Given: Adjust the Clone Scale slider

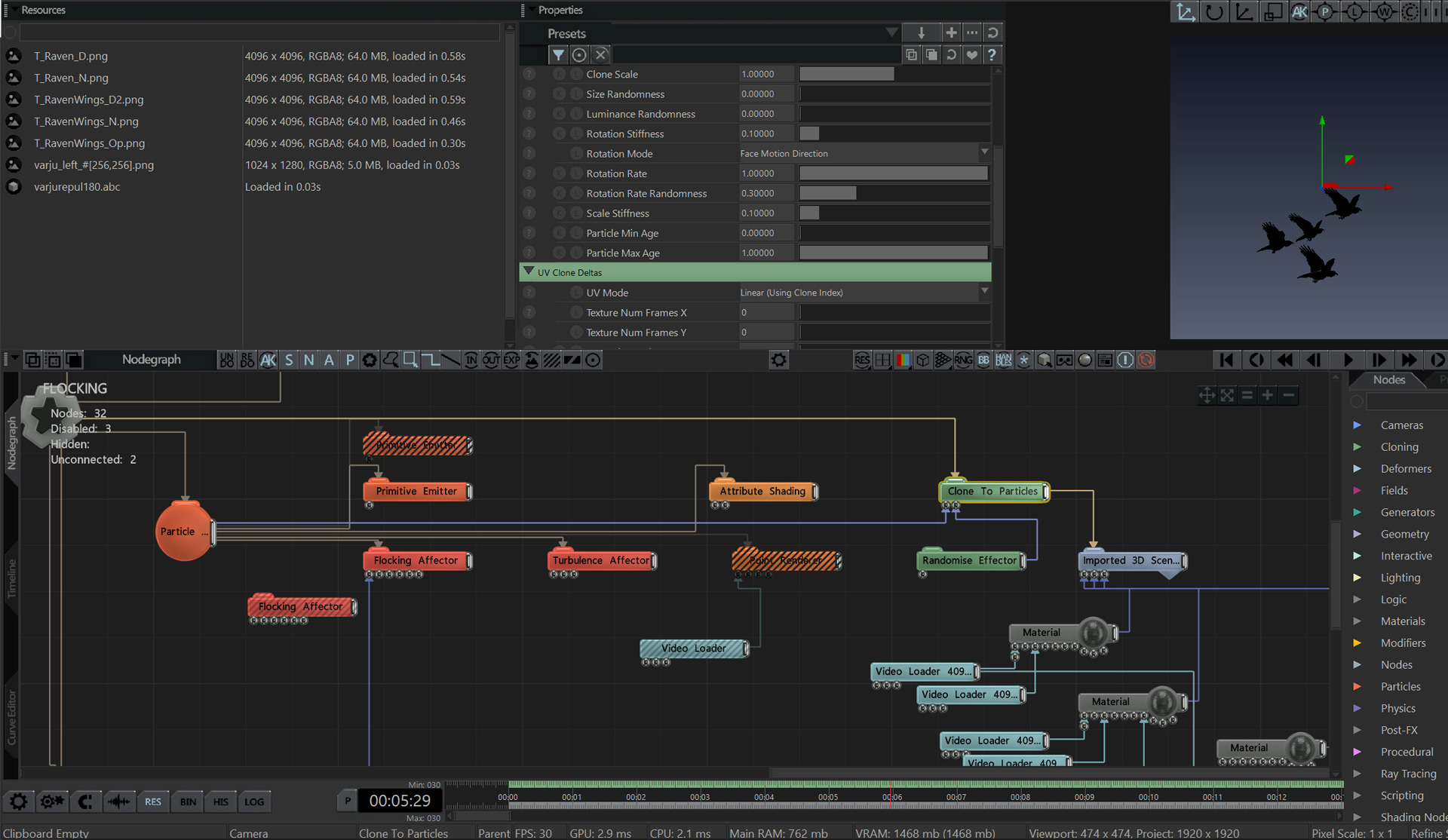Looking at the screenshot, I should [x=894, y=74].
